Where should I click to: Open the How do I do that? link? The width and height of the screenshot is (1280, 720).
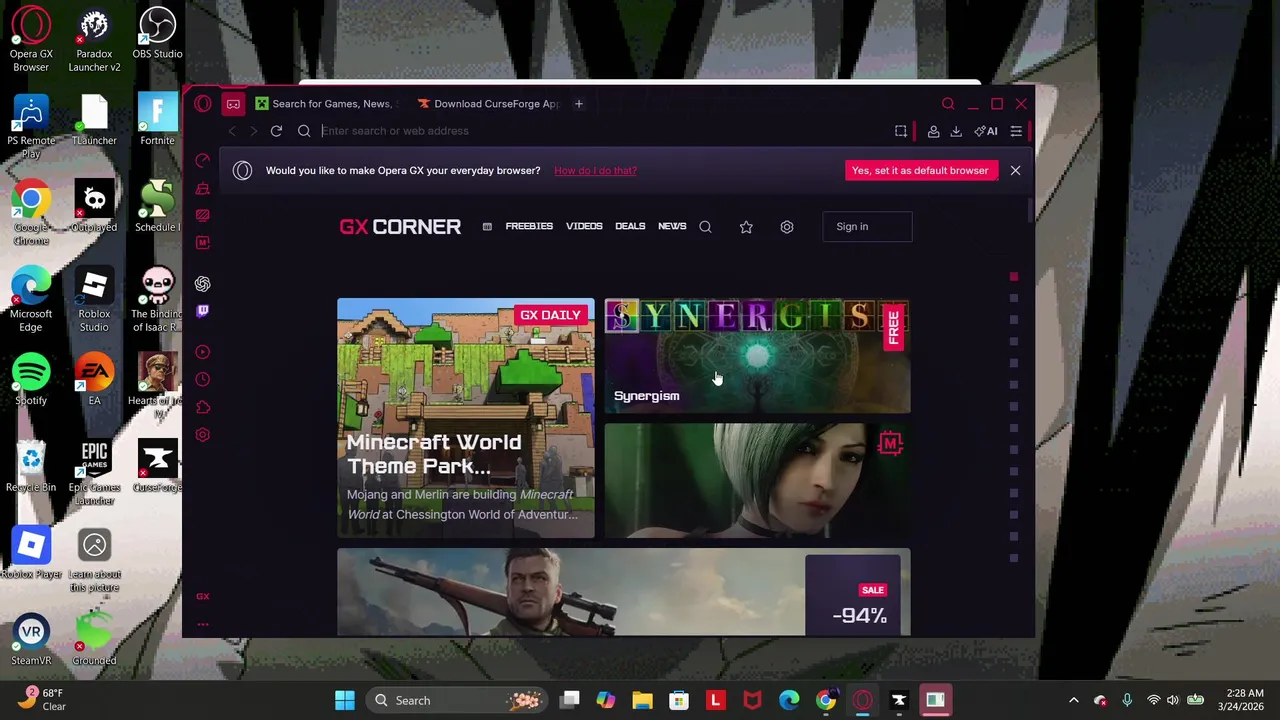tap(595, 170)
